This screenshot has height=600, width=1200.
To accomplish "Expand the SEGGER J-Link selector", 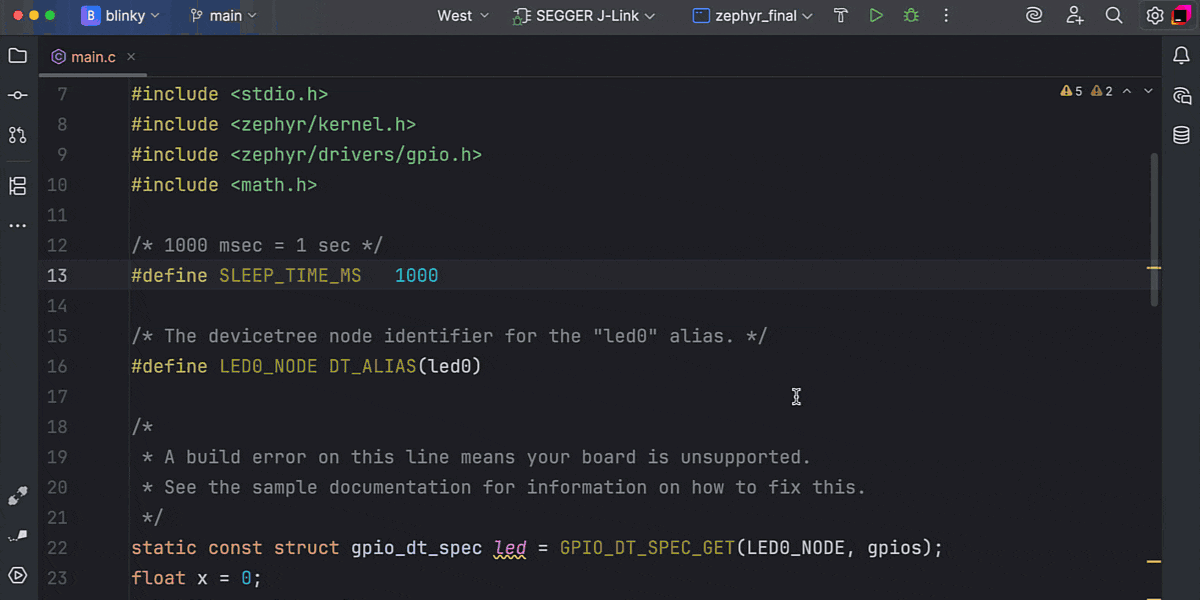I will pyautogui.click(x=584, y=16).
